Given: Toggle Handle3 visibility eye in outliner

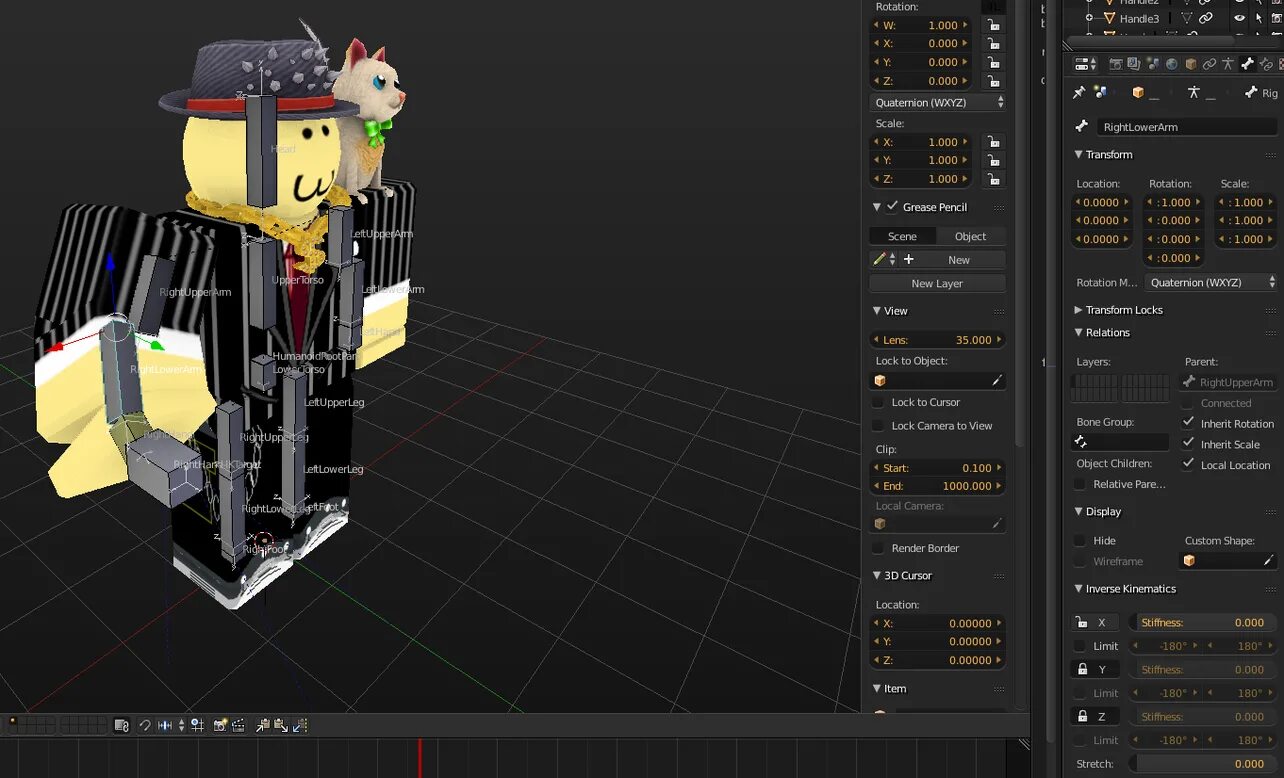Looking at the screenshot, I should pos(1239,18).
